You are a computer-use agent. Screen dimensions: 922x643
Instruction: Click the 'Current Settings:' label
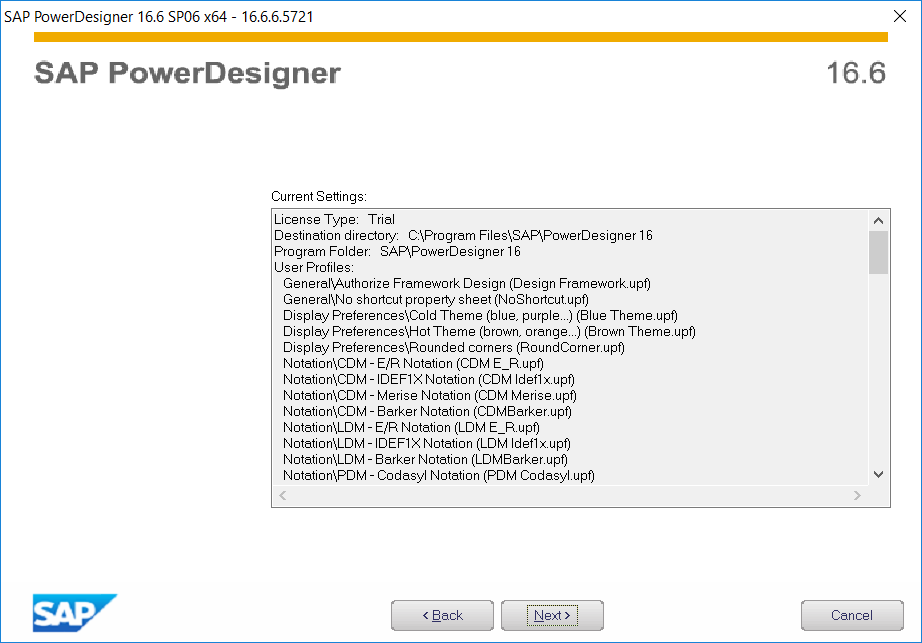click(319, 196)
